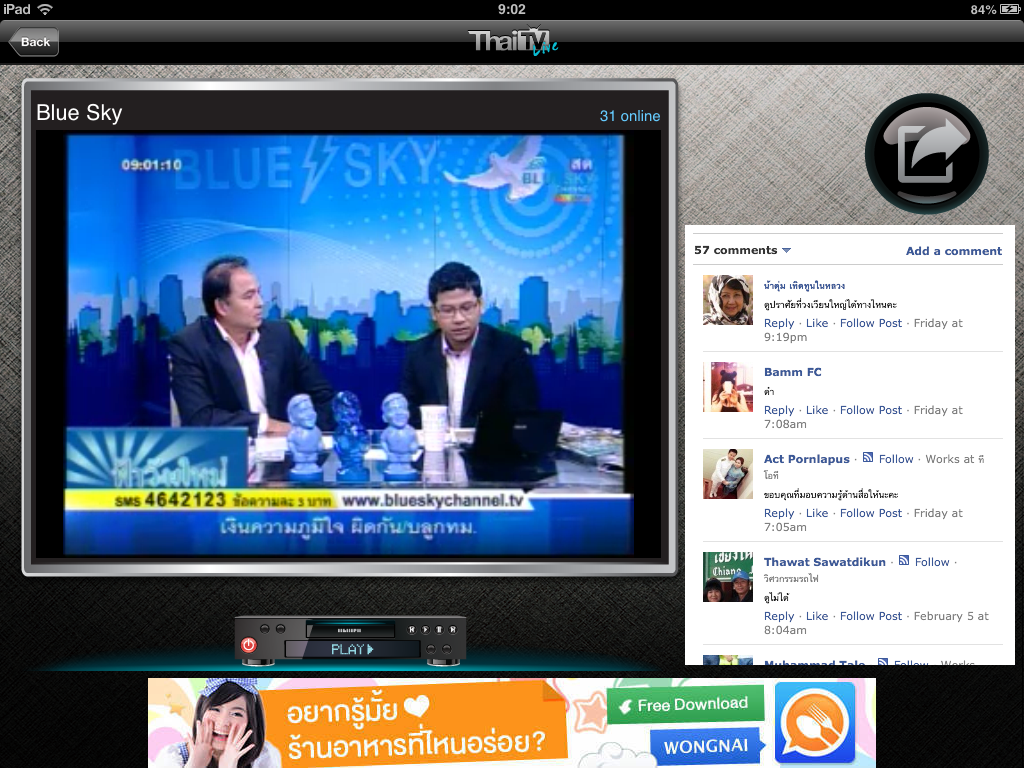Tap the small play button on player

point(425,630)
